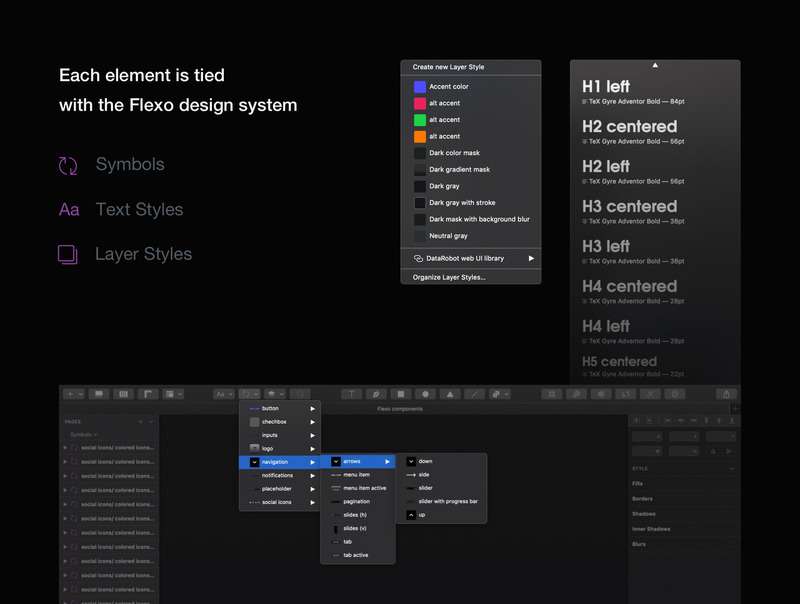Click the purple Layer Styles icon

click(68, 255)
